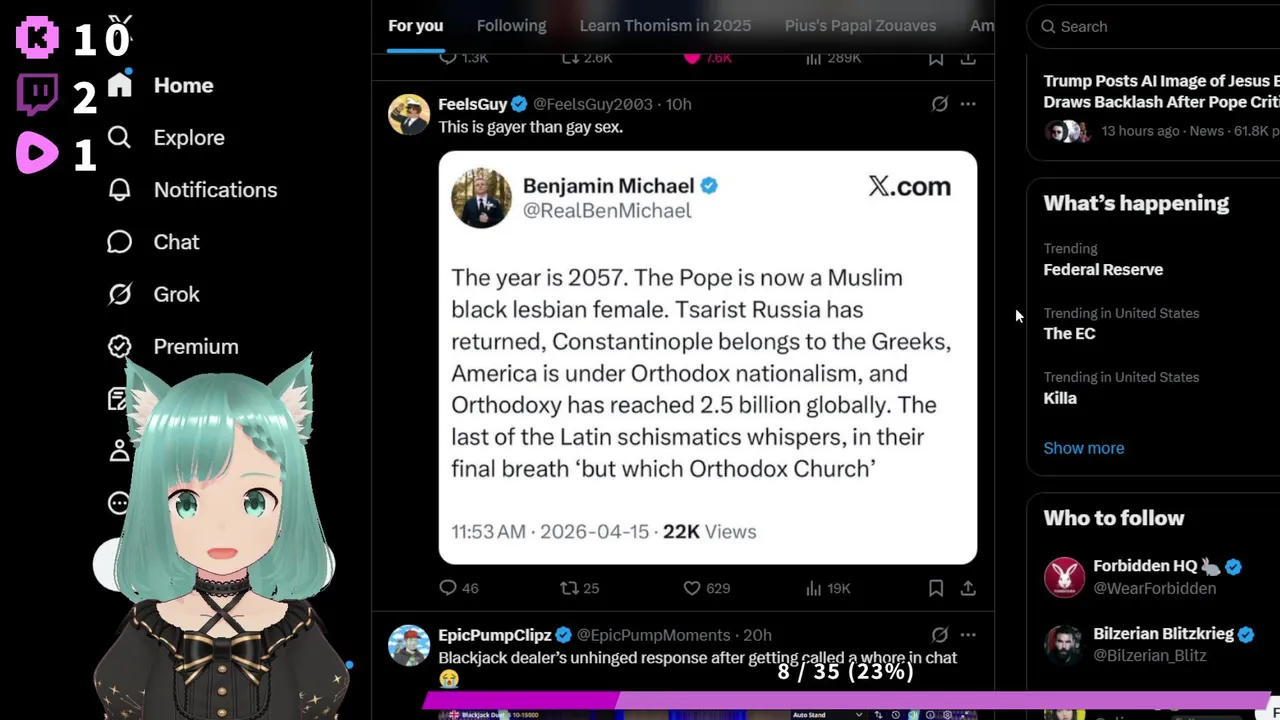Screen dimensions: 1280x720
Task: Click the Search input field
Action: point(1160,27)
